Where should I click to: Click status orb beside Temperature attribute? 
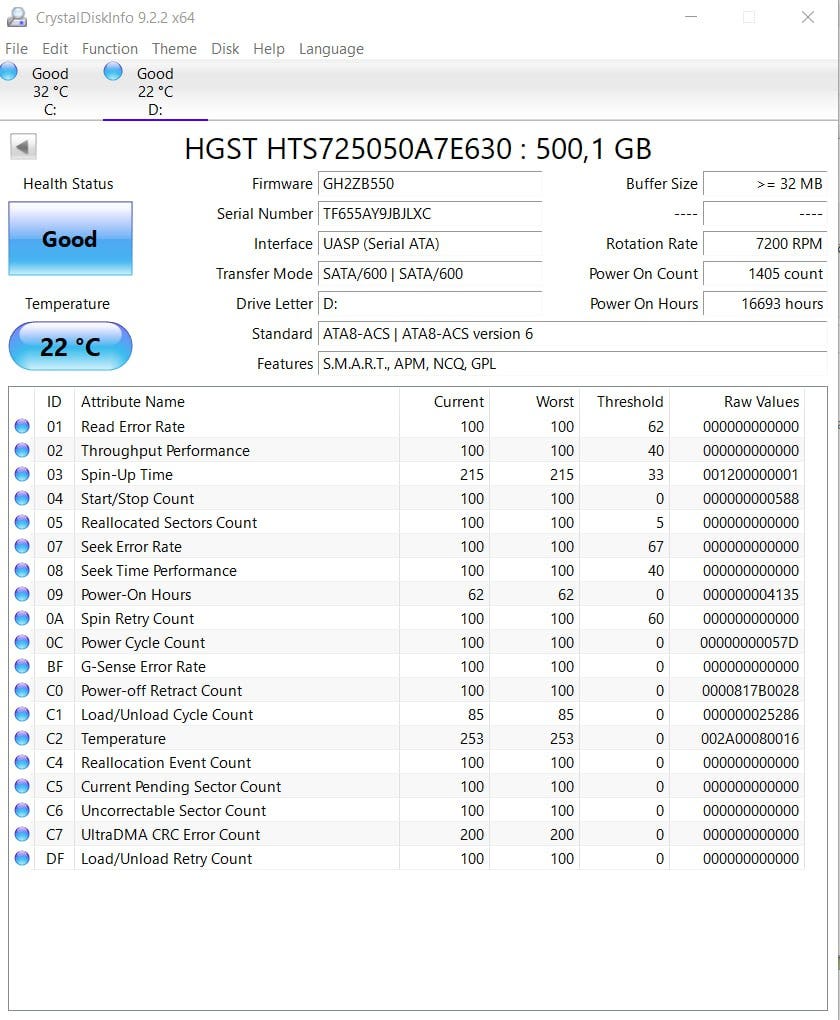click(x=22, y=739)
